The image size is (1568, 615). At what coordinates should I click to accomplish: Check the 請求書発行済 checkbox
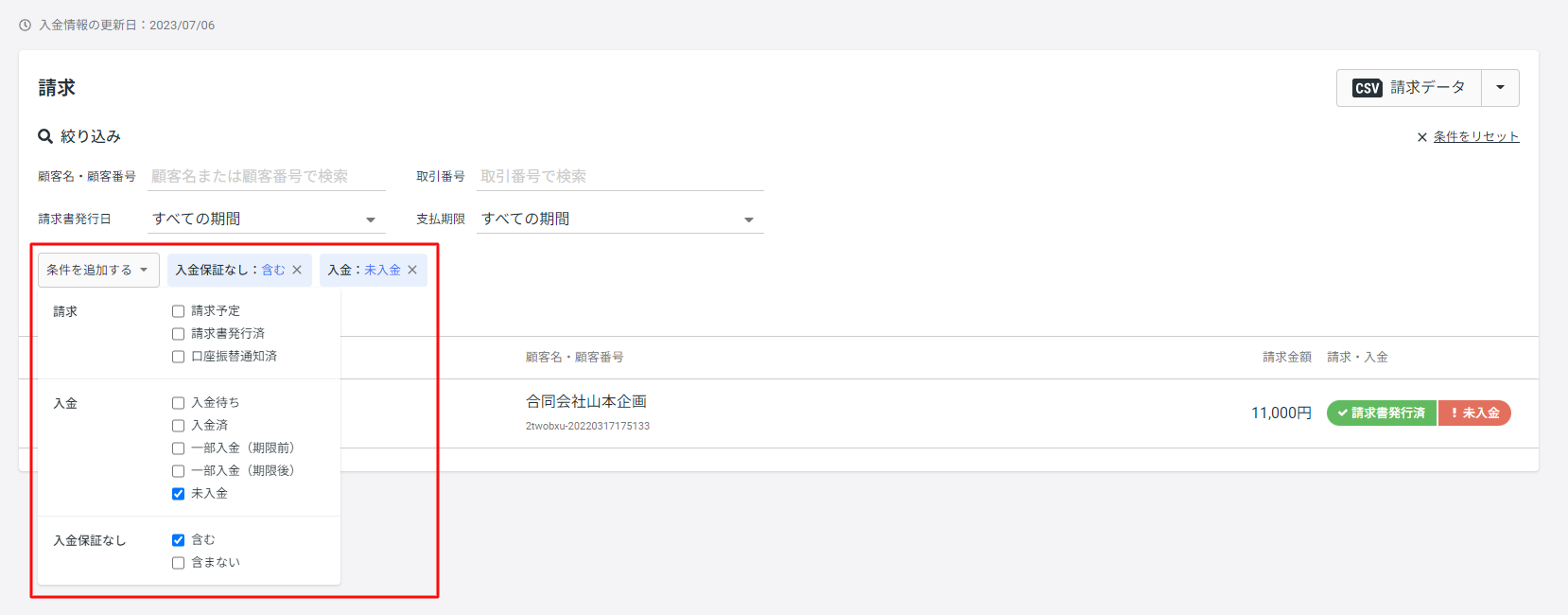(x=178, y=334)
